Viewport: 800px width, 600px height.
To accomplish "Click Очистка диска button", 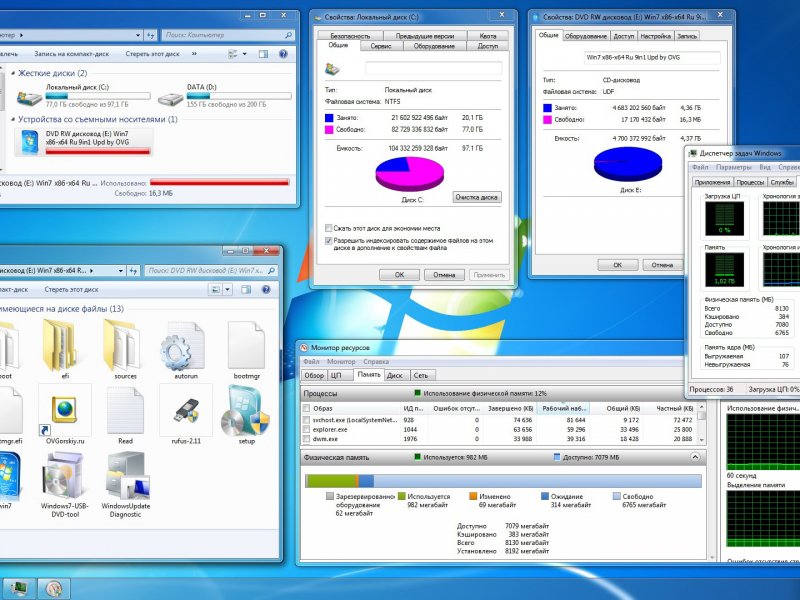I will tap(477, 197).
